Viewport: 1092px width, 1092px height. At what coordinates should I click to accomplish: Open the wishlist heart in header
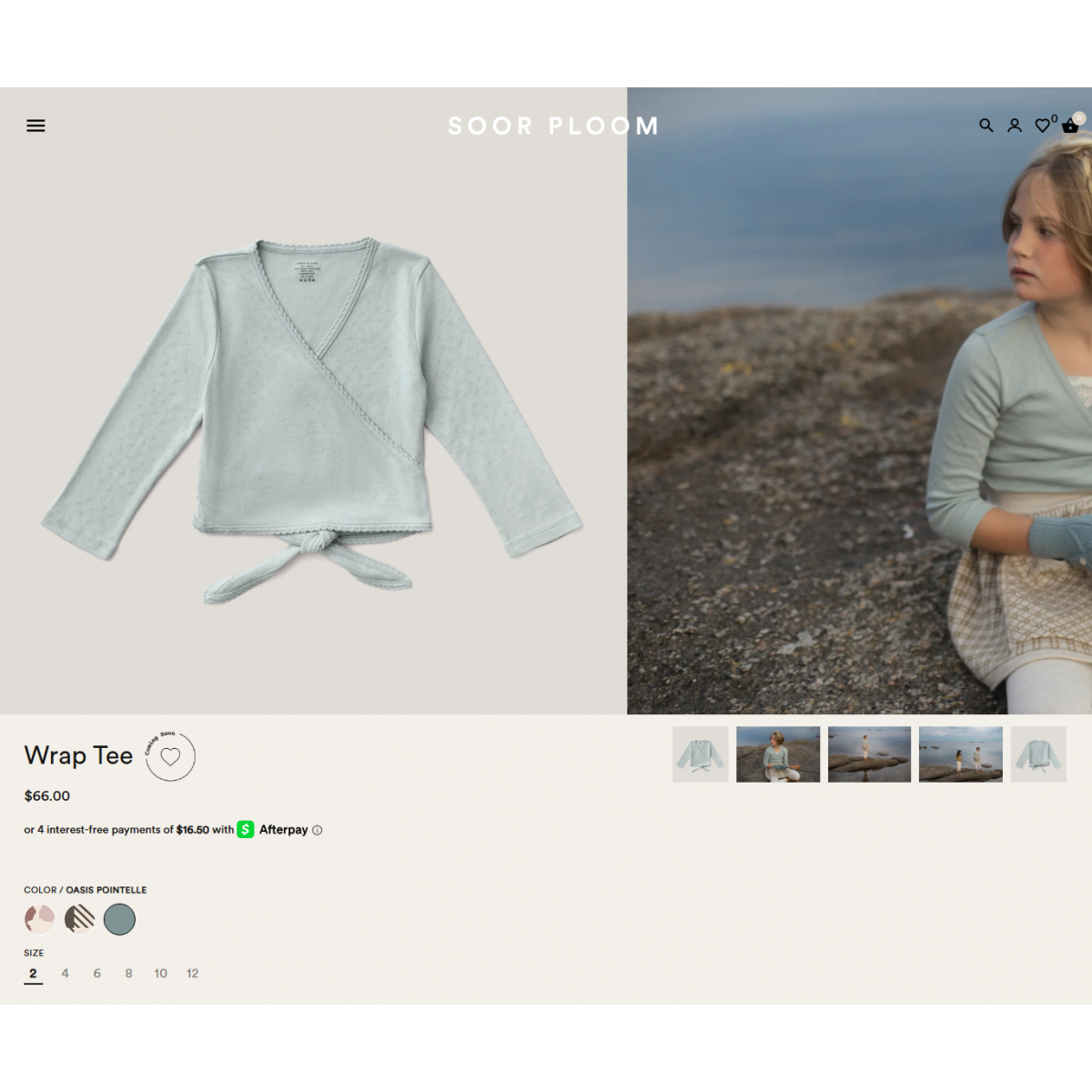(x=1043, y=126)
